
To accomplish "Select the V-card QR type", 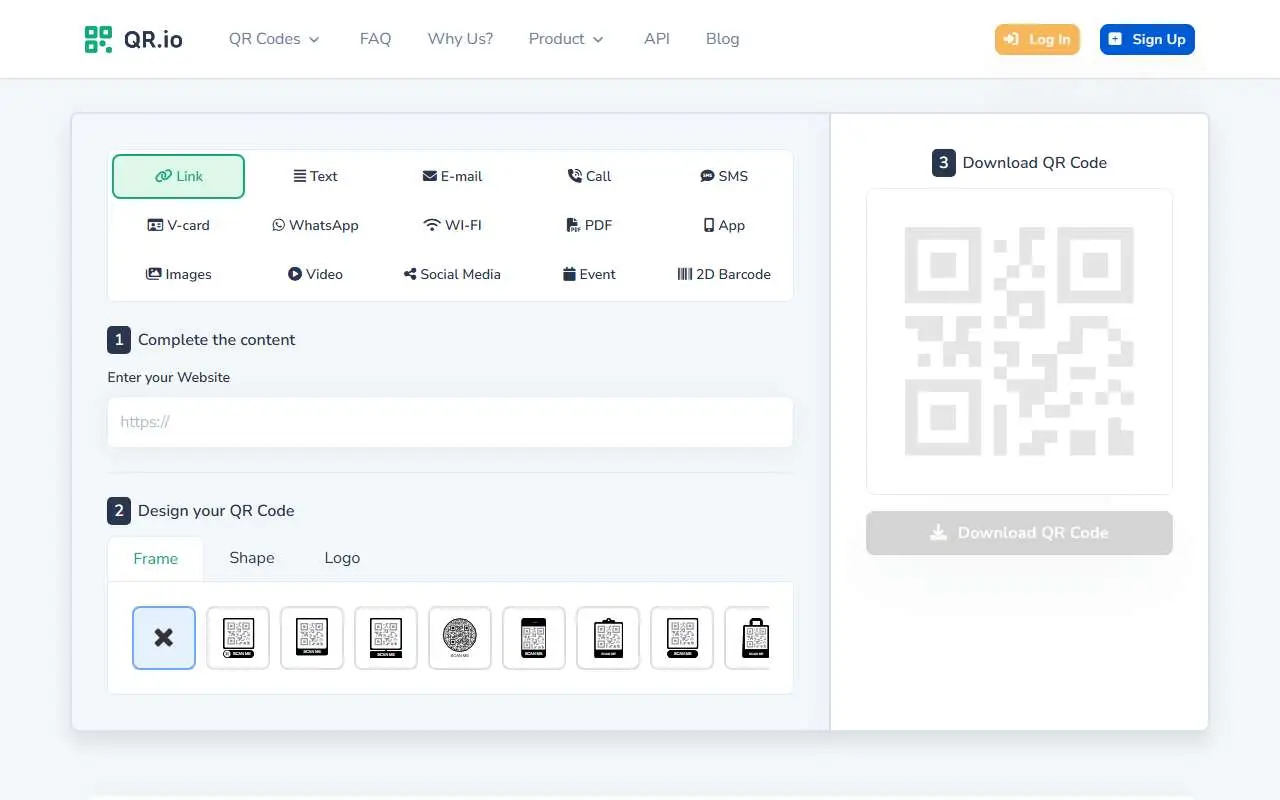I will [178, 225].
